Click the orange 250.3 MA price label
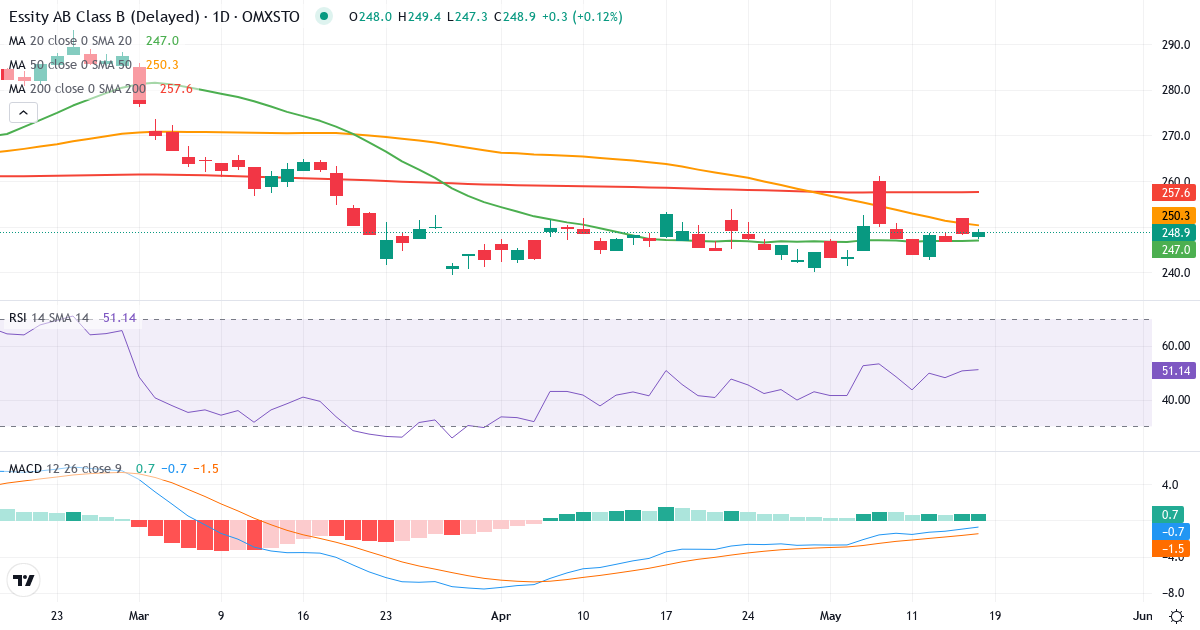1200x630 pixels. click(1174, 215)
